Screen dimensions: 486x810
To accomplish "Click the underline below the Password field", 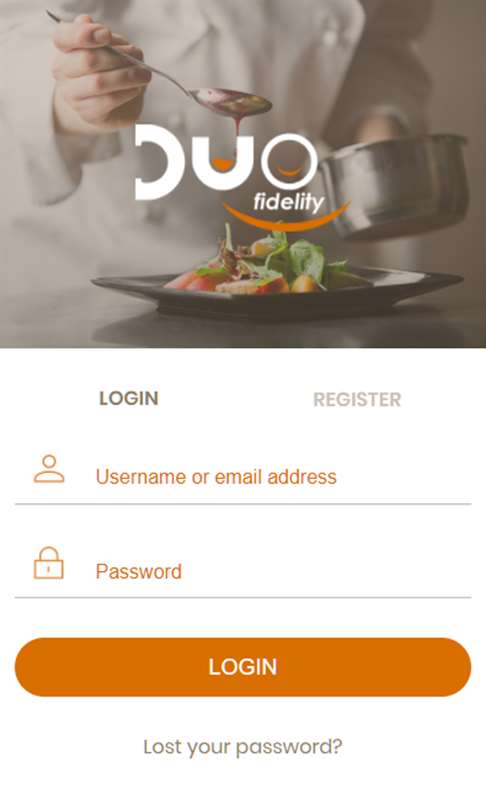I will click(243, 598).
